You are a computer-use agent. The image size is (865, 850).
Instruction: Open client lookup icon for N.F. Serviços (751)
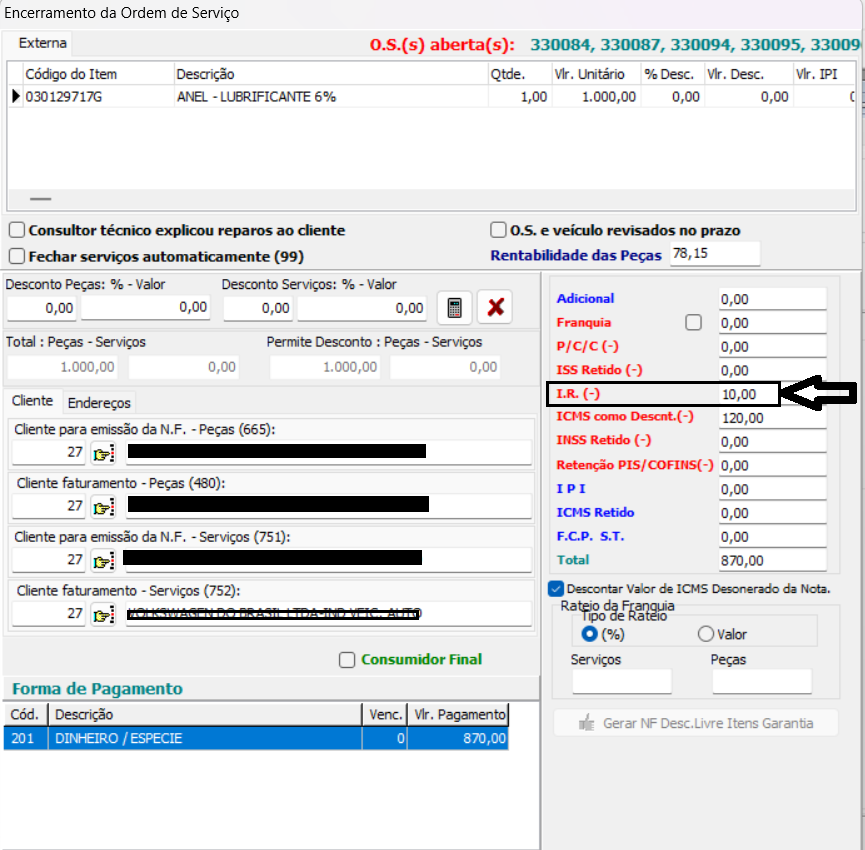point(103,561)
